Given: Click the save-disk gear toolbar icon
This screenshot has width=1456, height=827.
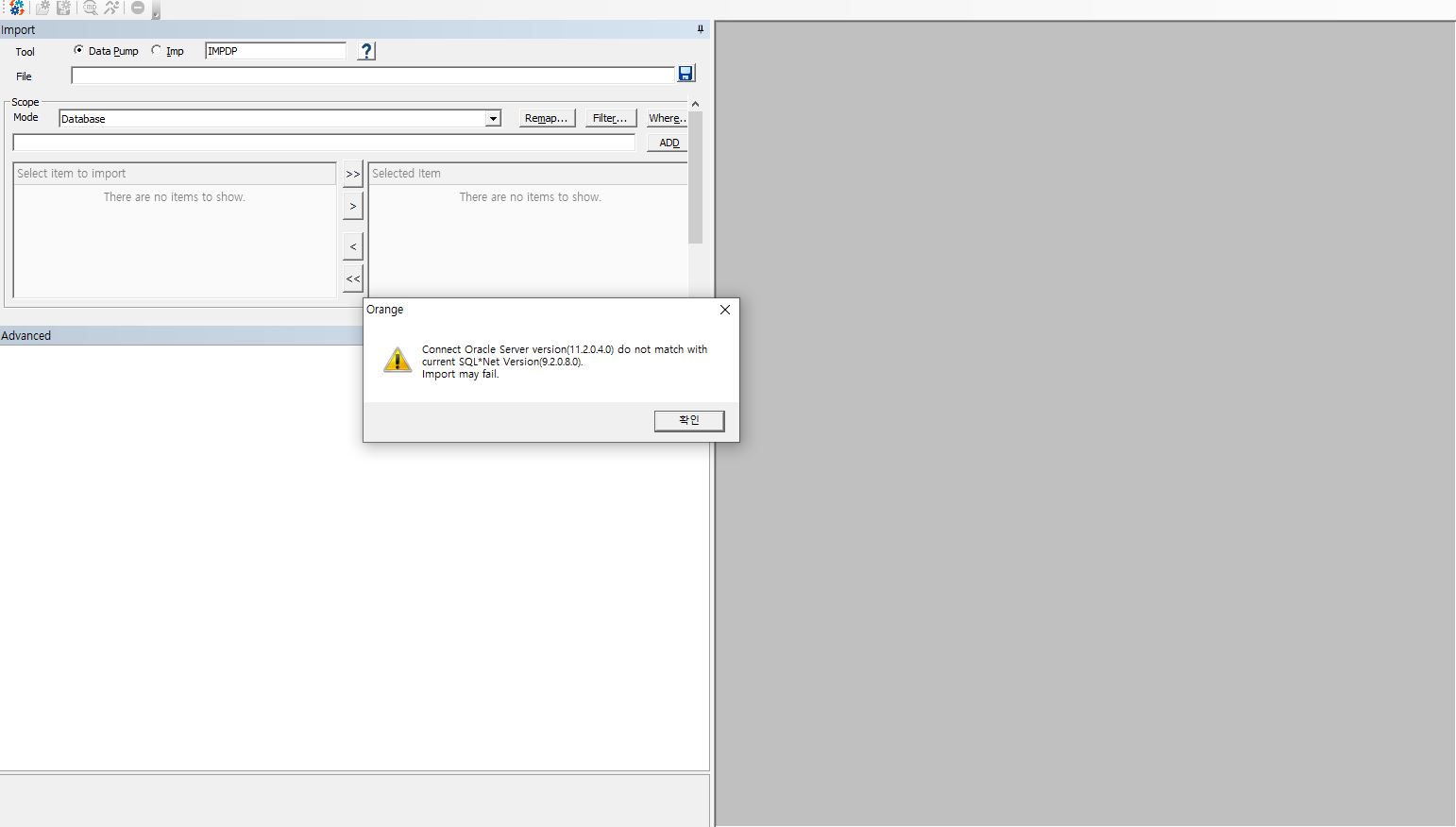Looking at the screenshot, I should (64, 8).
